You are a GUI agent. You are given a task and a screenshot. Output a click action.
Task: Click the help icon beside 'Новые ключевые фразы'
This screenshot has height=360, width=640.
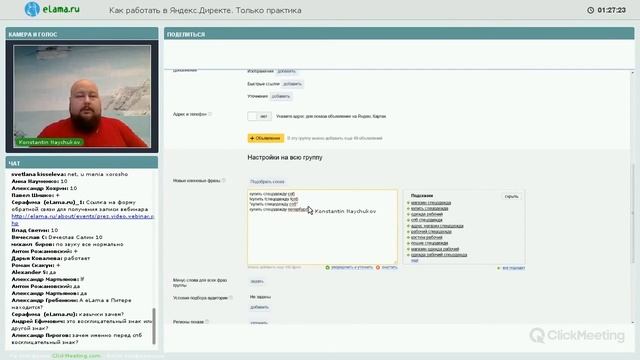point(224,180)
